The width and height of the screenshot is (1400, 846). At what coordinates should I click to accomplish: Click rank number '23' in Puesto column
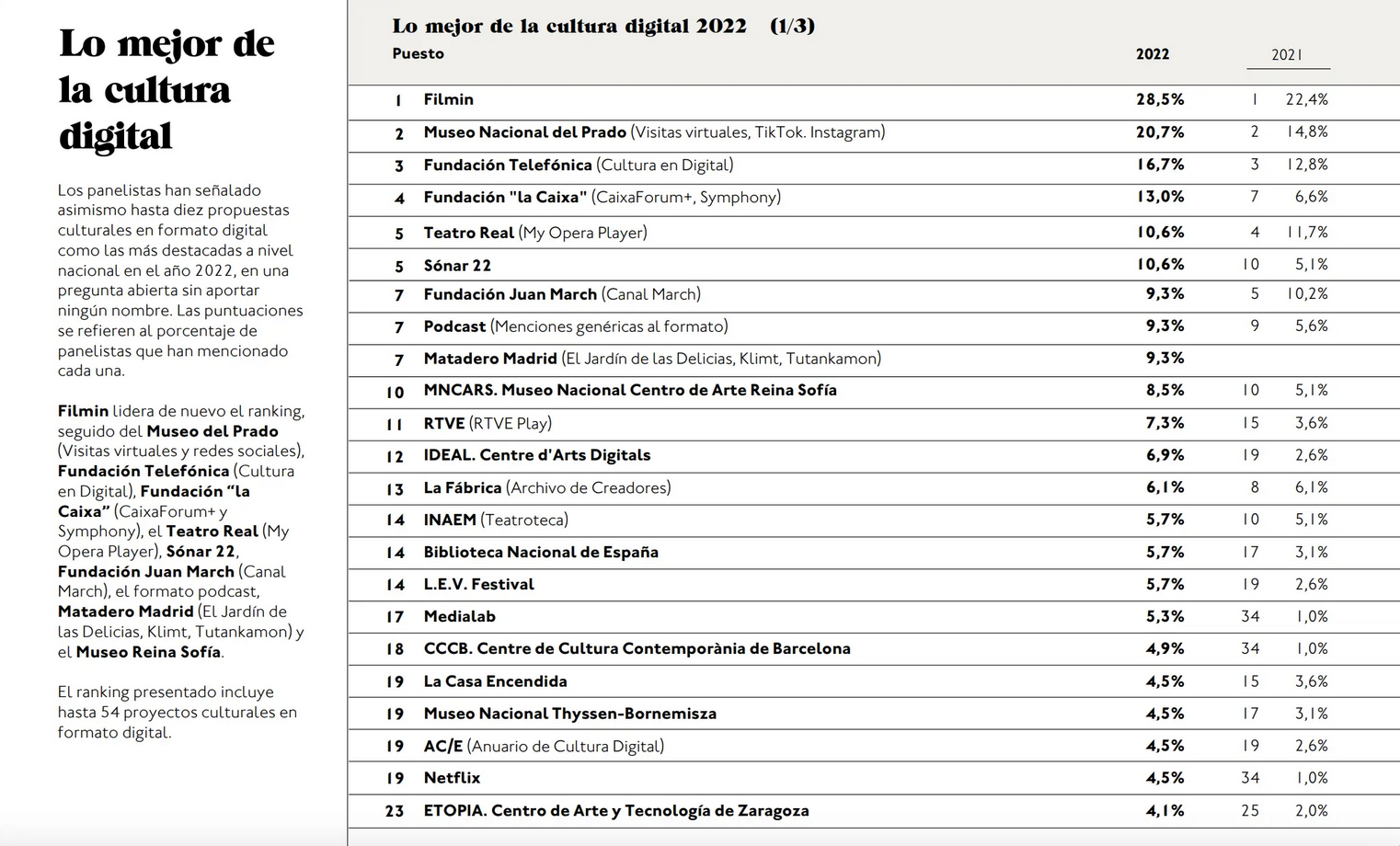395,811
